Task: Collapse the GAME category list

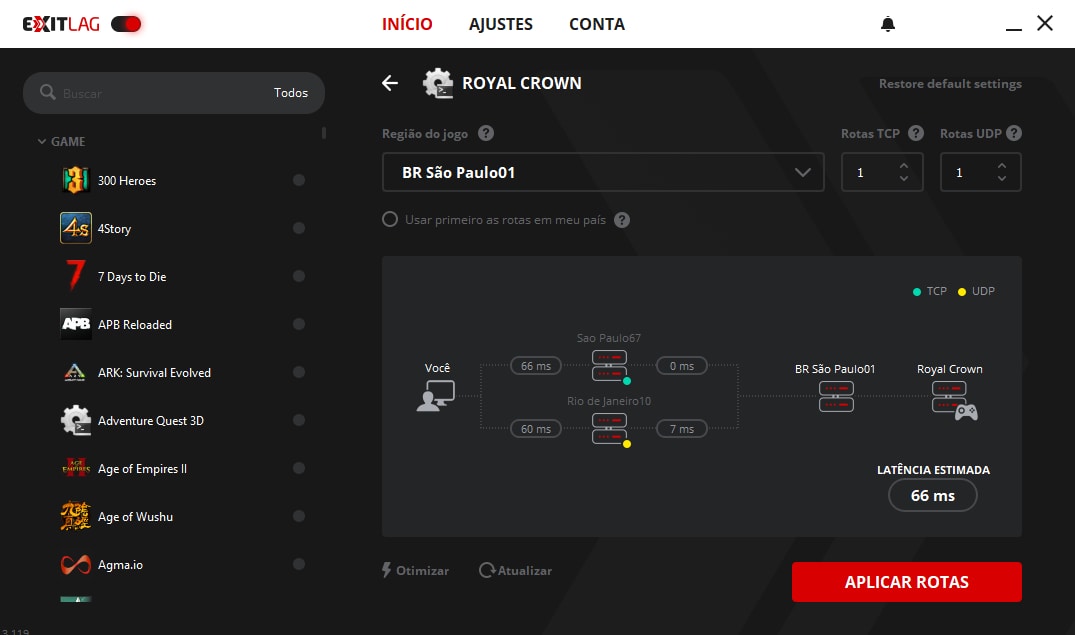Action: tap(42, 142)
